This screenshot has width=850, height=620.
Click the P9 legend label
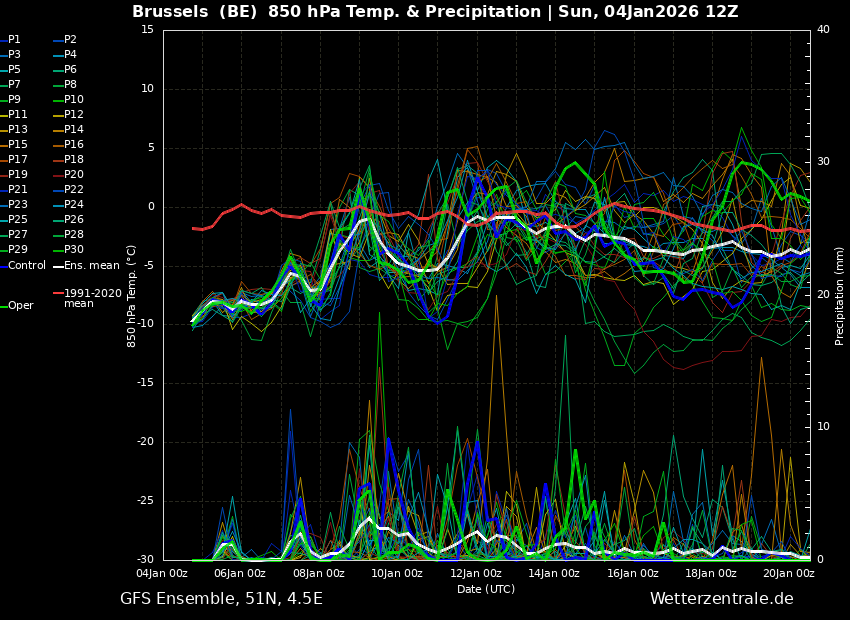coord(14,100)
